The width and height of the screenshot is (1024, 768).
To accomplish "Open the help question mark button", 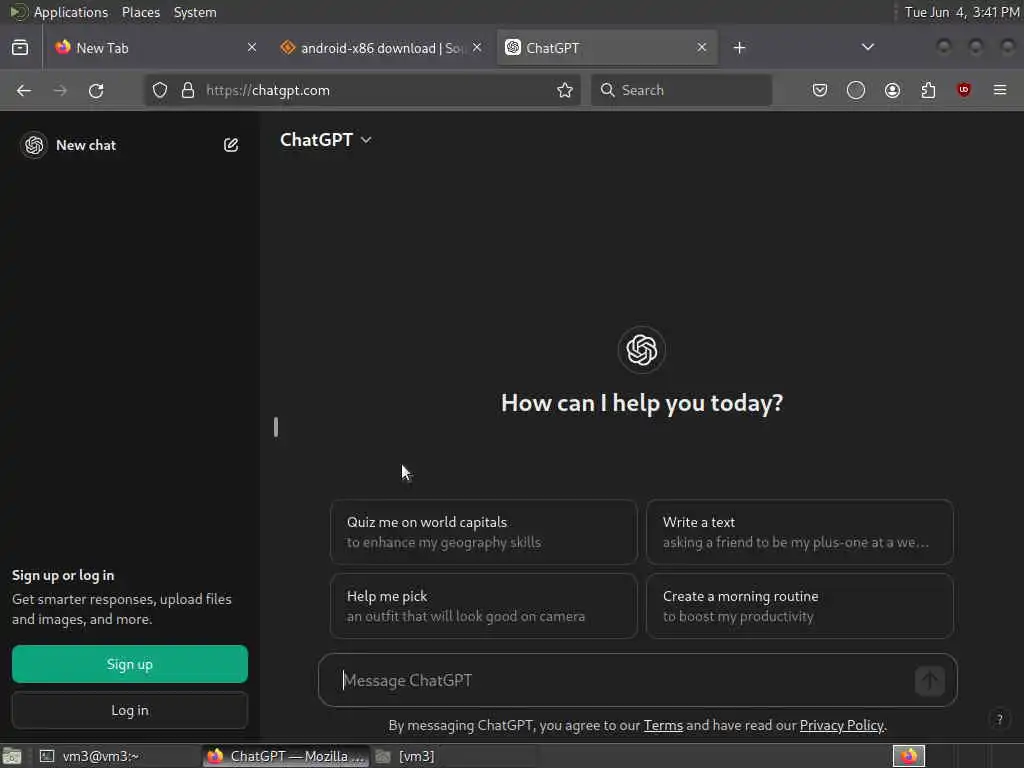I will click(x=999, y=720).
